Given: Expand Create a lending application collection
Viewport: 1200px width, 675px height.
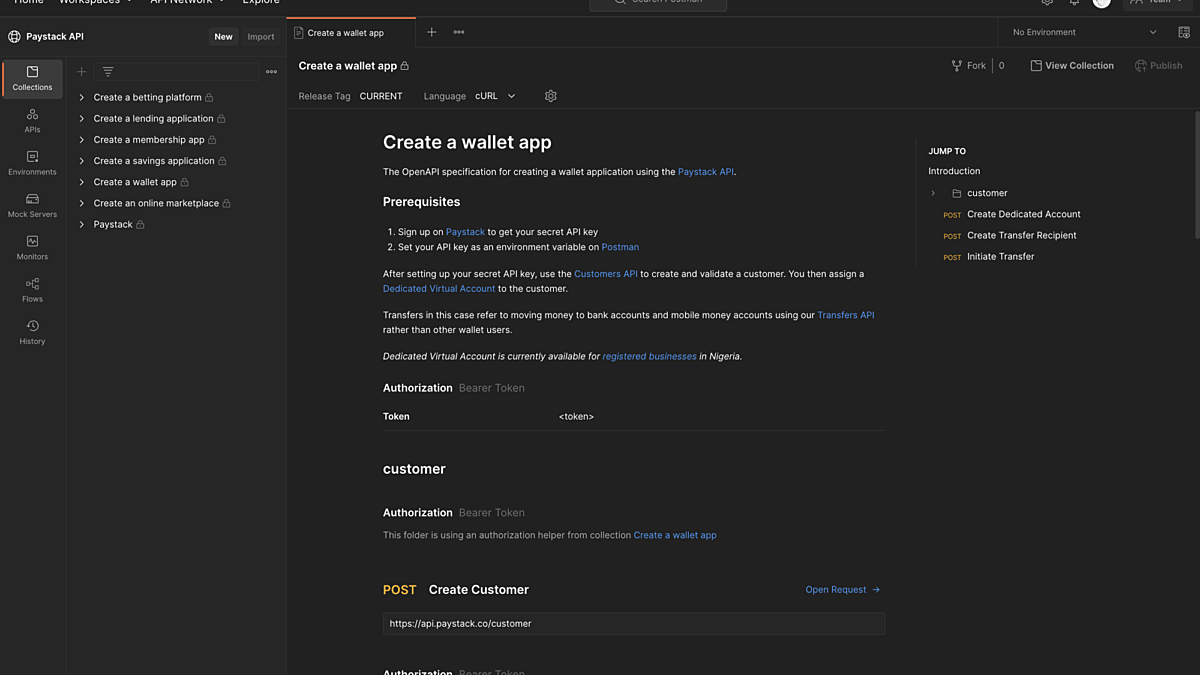Looking at the screenshot, I should click(x=82, y=118).
